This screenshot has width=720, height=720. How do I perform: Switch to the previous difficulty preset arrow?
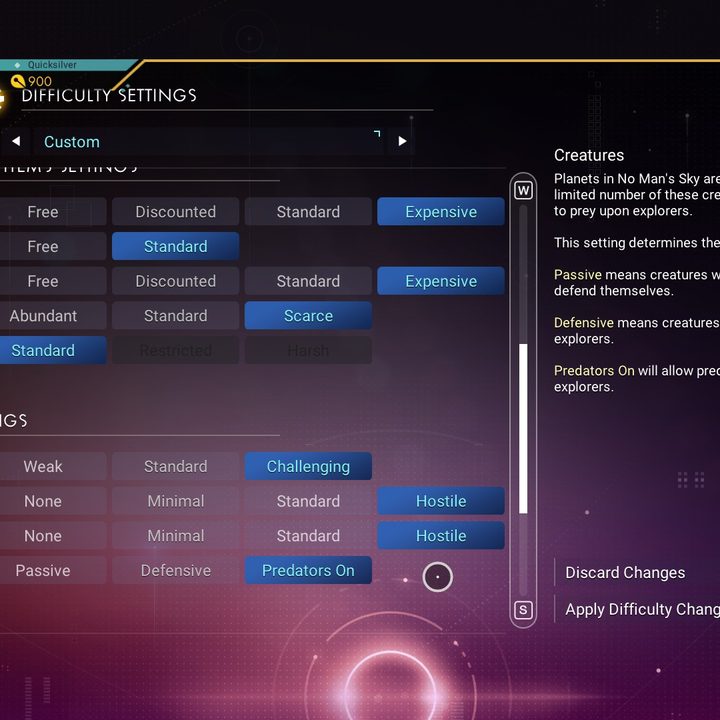click(16, 141)
